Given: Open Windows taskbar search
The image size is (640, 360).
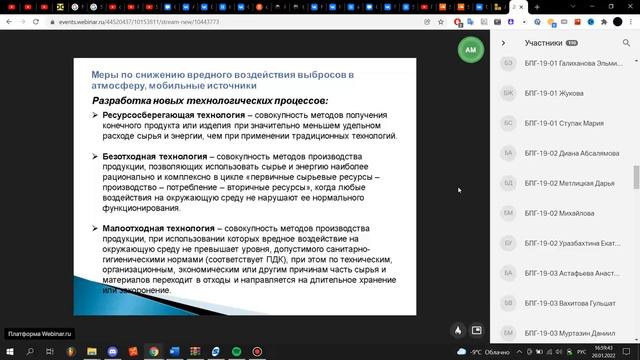Looking at the screenshot, I should point(30,351).
